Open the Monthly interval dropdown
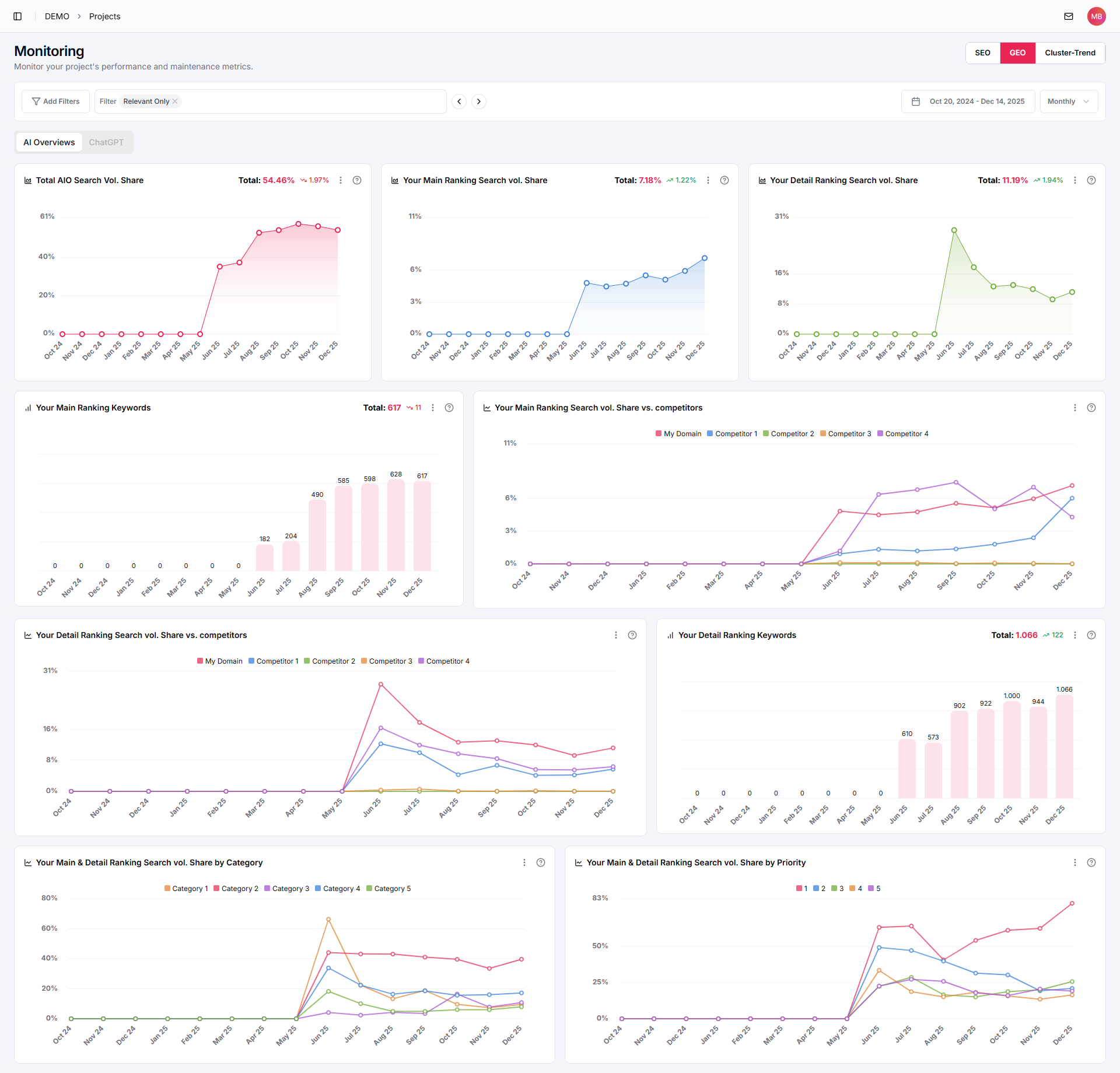The image size is (1120, 1073). coord(1068,101)
